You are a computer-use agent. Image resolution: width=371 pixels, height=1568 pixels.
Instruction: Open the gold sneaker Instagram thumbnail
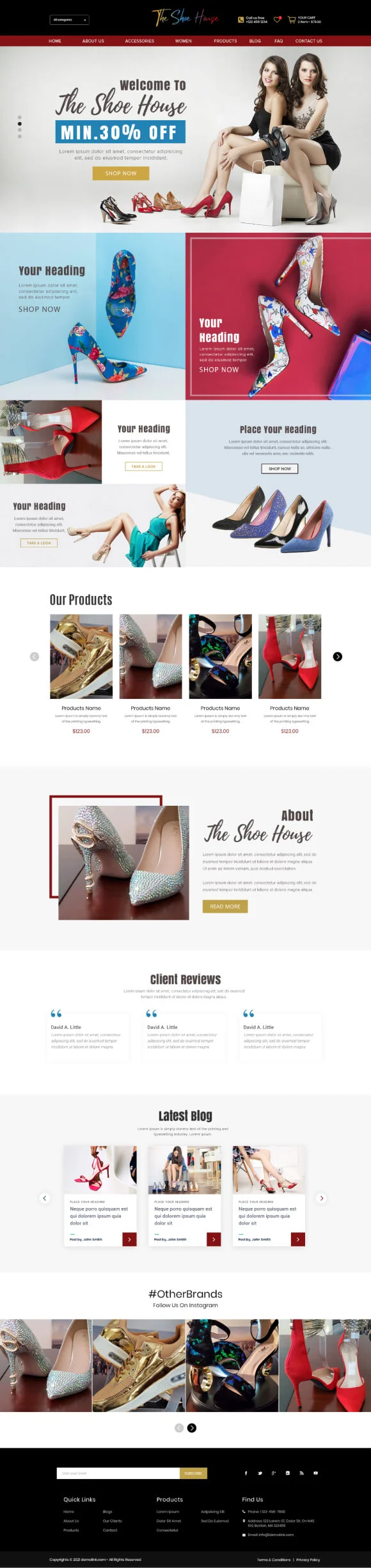coord(139,1365)
